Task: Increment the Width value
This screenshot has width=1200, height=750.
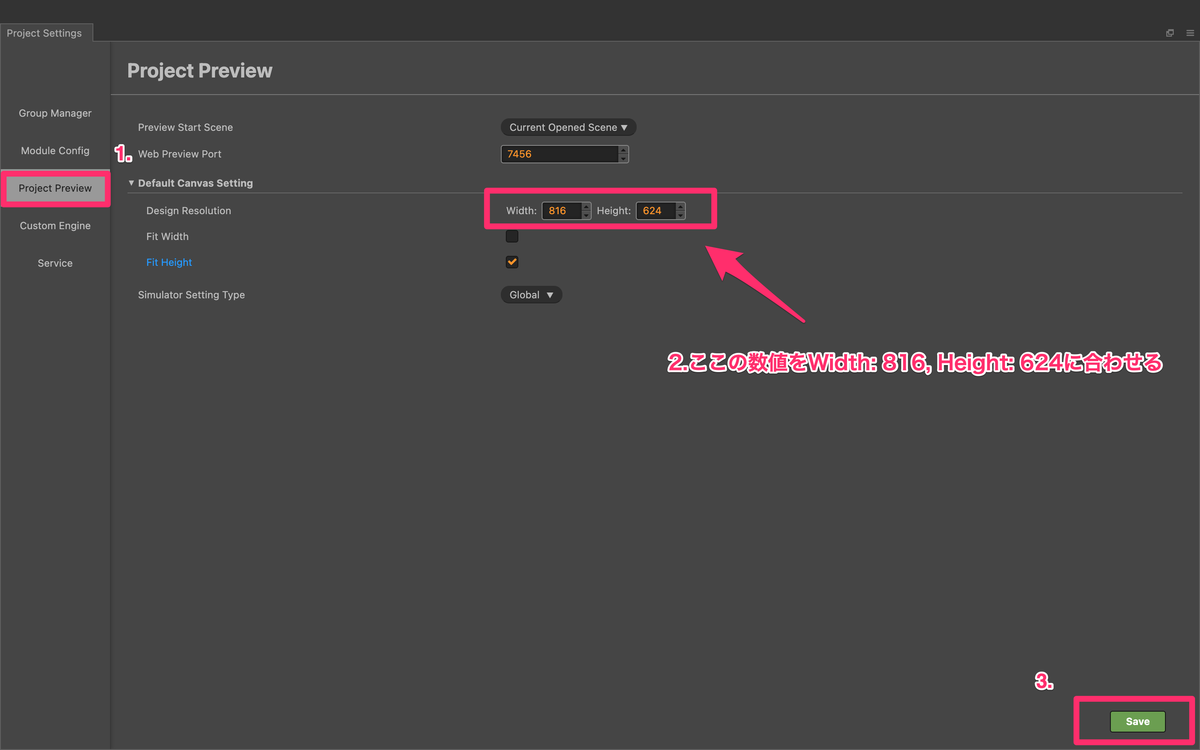Action: (x=586, y=207)
